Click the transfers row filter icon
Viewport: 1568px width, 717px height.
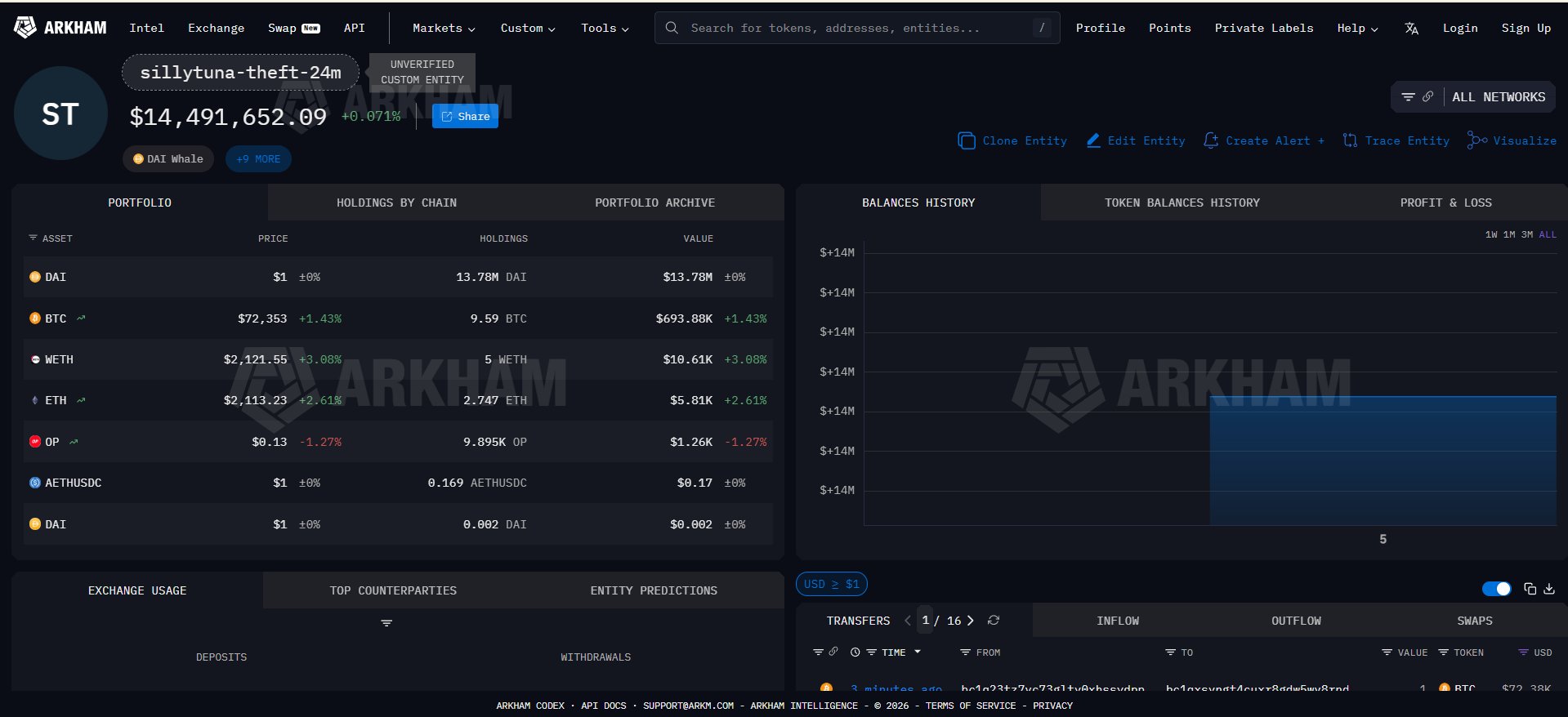point(818,652)
